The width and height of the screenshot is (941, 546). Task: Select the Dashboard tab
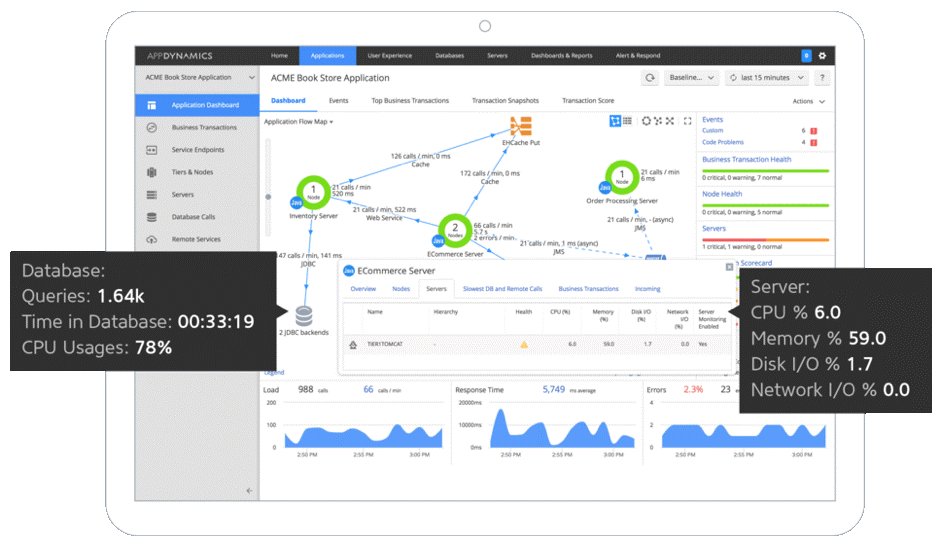(288, 101)
